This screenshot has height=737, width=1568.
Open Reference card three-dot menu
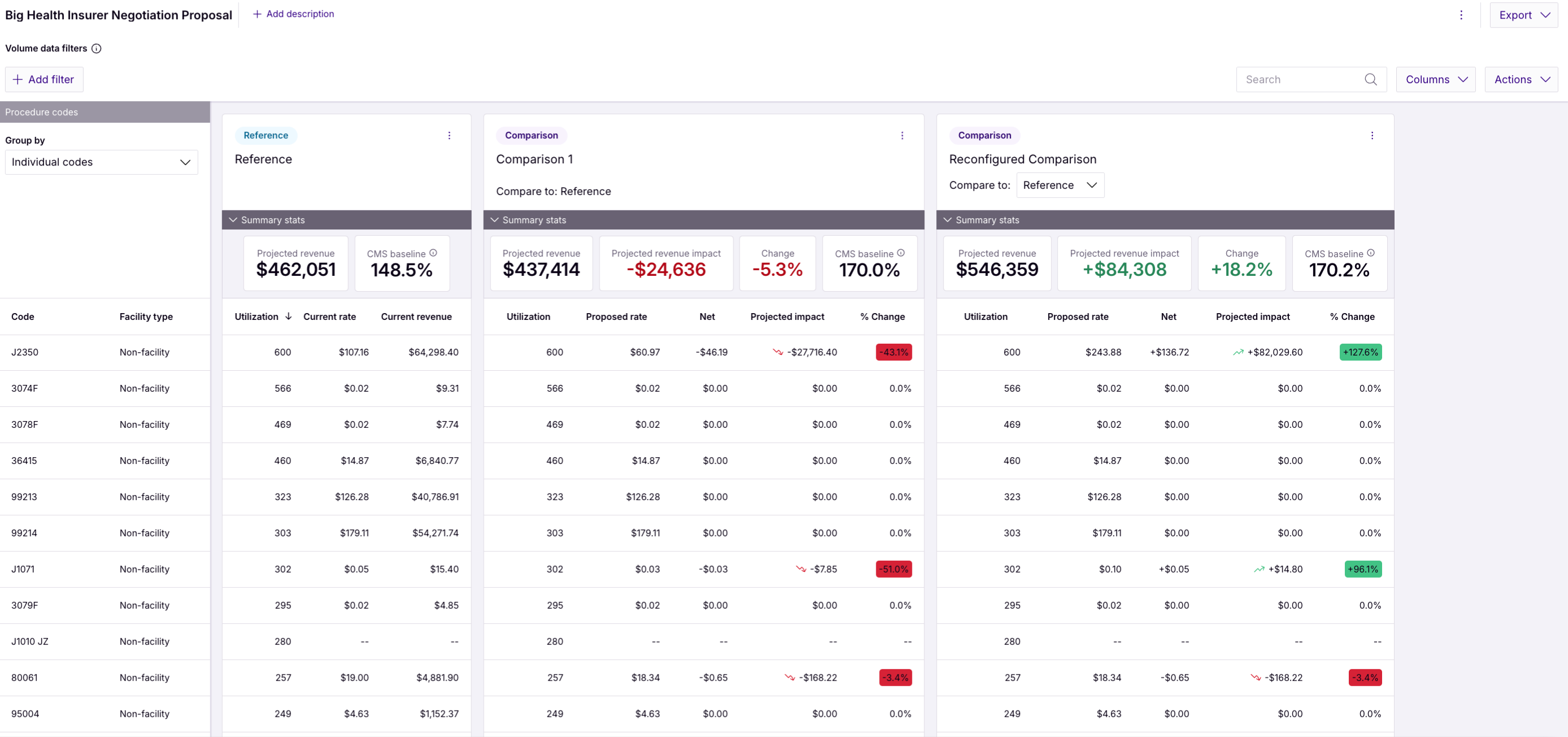(x=449, y=135)
